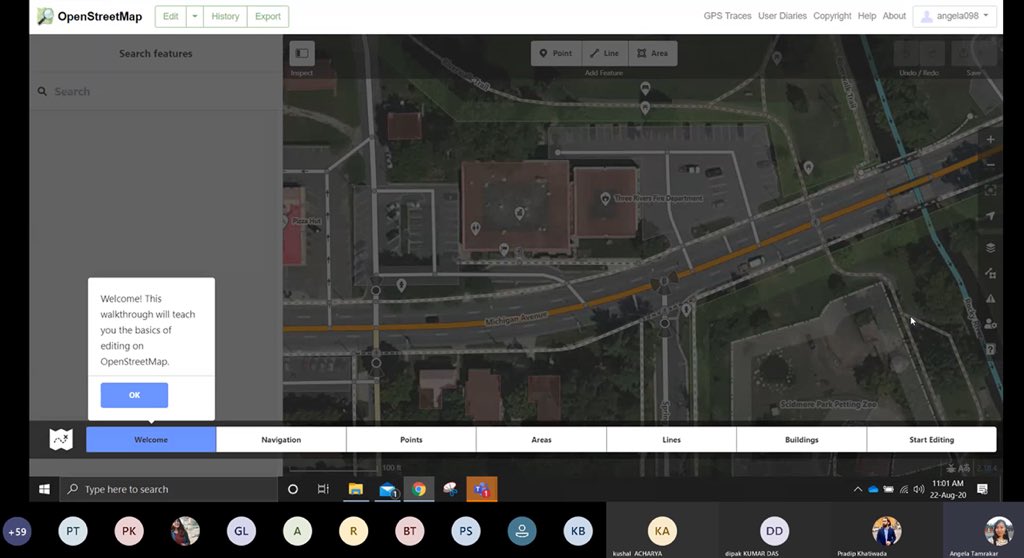Screen dimensions: 1024x558
Task: Open Google Chrome from taskbar
Action: click(419, 489)
